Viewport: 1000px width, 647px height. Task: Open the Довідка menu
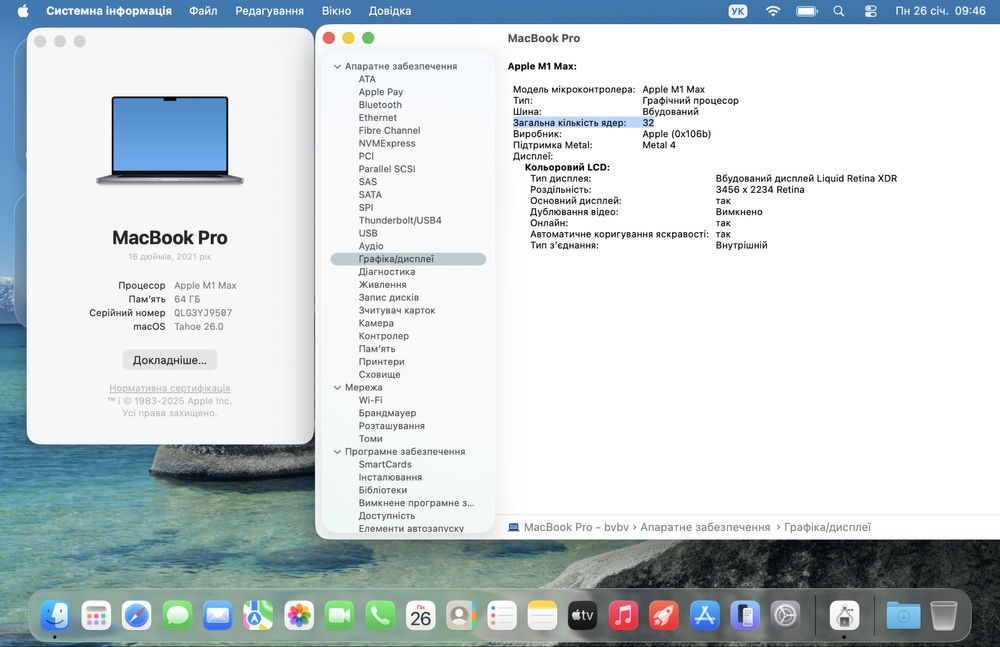(x=390, y=11)
